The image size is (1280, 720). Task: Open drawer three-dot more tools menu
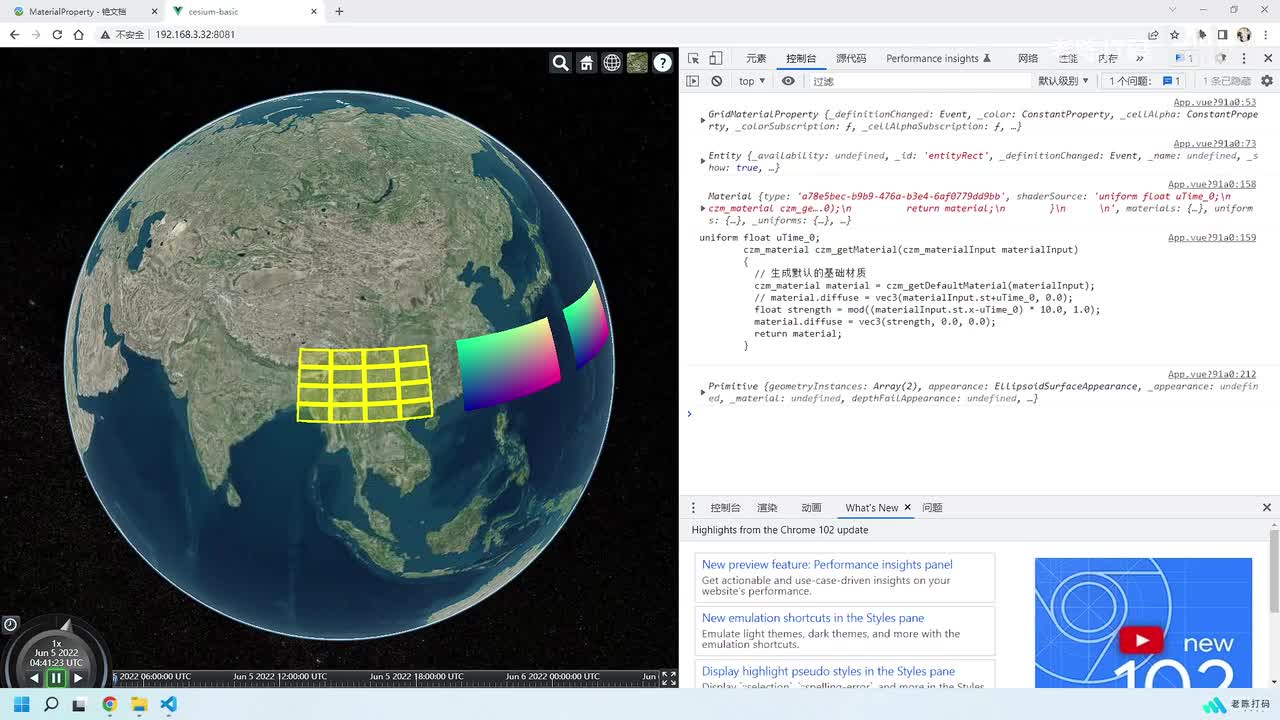click(x=693, y=508)
